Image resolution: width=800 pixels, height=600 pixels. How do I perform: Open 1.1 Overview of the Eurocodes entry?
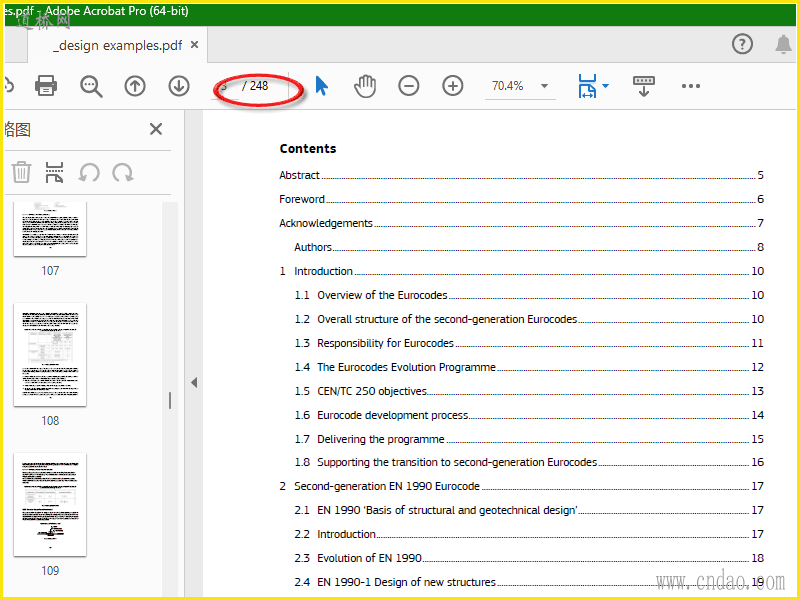pyautogui.click(x=529, y=295)
